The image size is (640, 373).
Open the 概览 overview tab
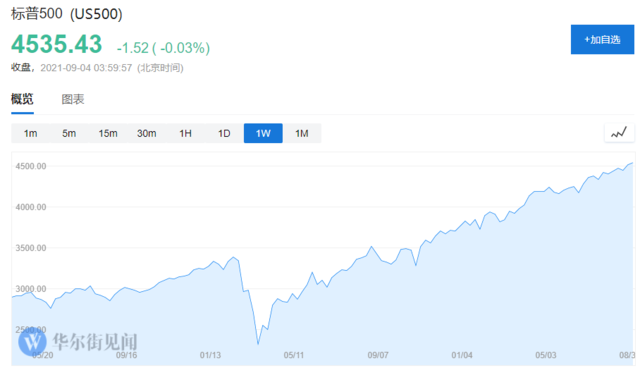pos(22,99)
